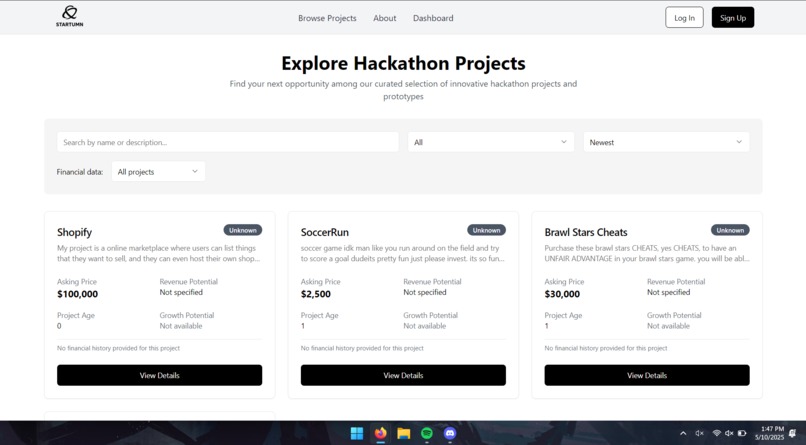Open Spotify from the taskbar
Viewport: 806px width, 445px height.
pyautogui.click(x=427, y=433)
